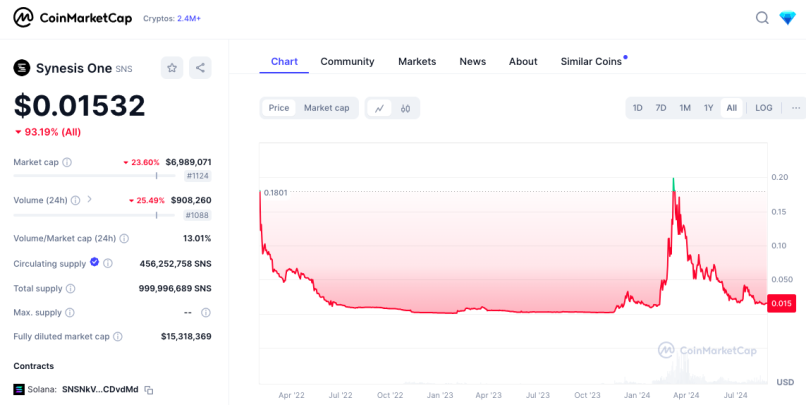The width and height of the screenshot is (806, 405).
Task: Toggle the LOG scale option
Action: click(x=763, y=108)
